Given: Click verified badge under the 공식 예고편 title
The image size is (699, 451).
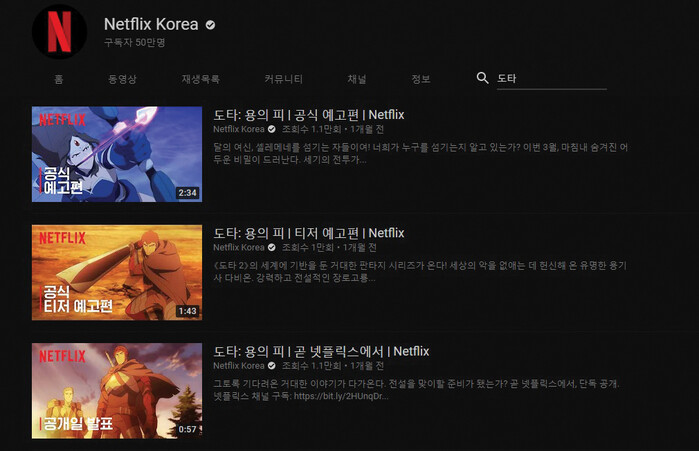Looking at the screenshot, I should 271,129.
